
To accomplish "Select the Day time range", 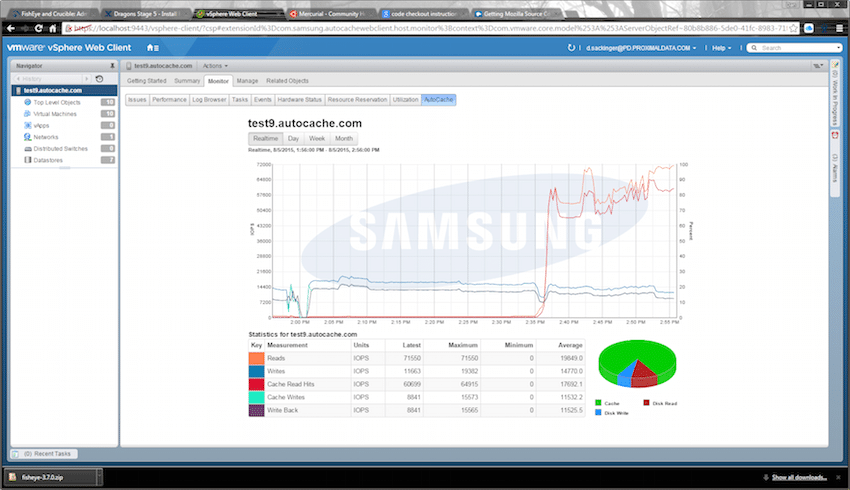I will (x=293, y=138).
